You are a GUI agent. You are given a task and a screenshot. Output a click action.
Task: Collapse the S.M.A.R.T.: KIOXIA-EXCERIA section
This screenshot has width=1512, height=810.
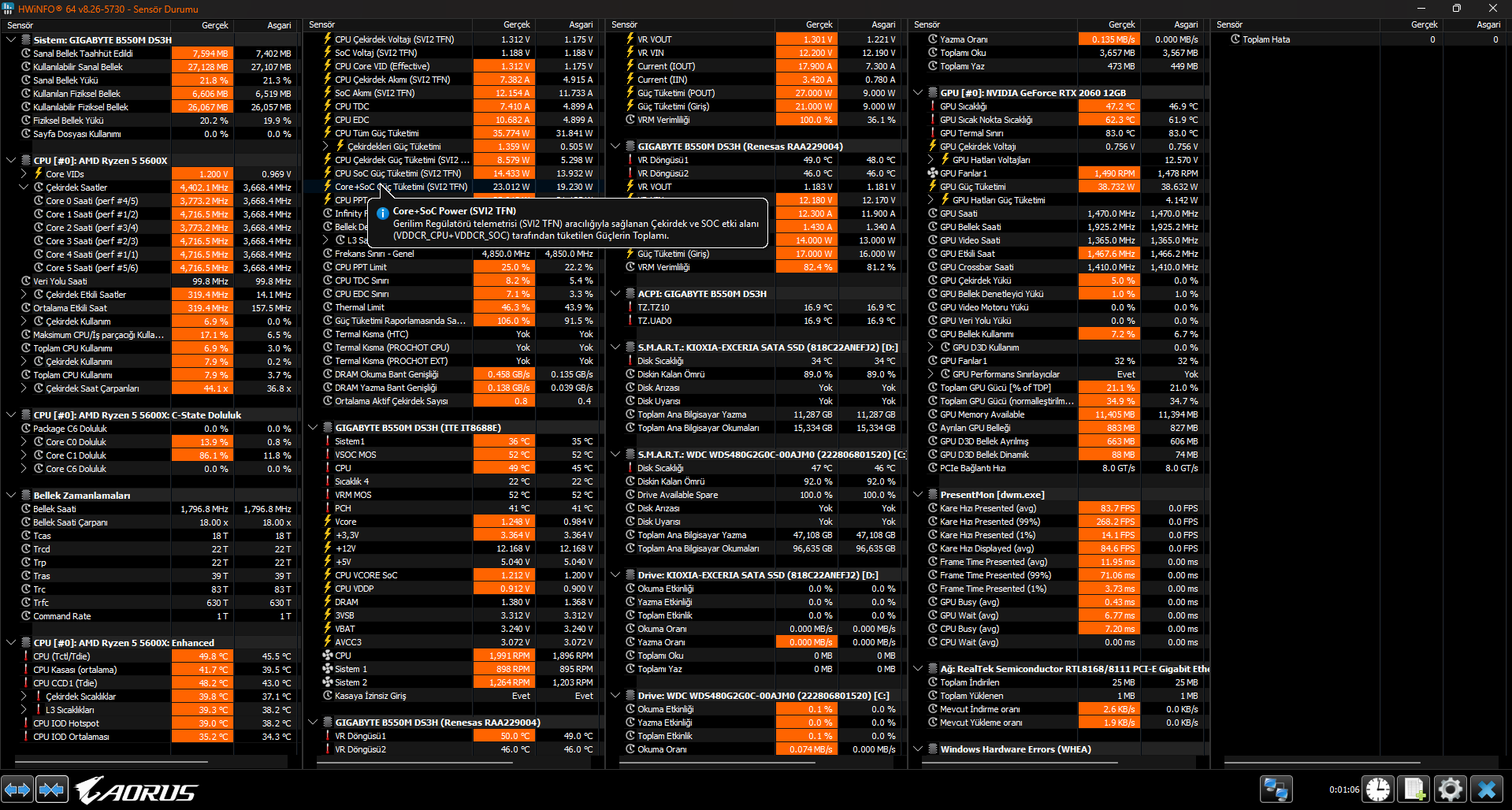point(615,347)
